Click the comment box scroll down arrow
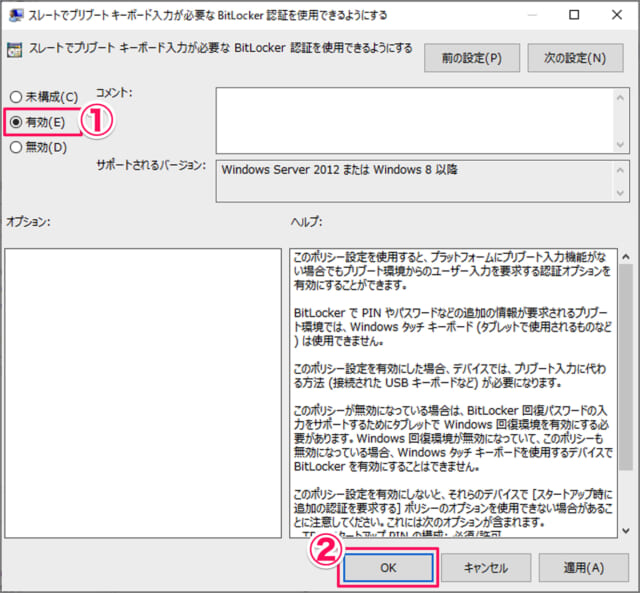Image resolution: width=640 pixels, height=593 pixels. pos(620,144)
